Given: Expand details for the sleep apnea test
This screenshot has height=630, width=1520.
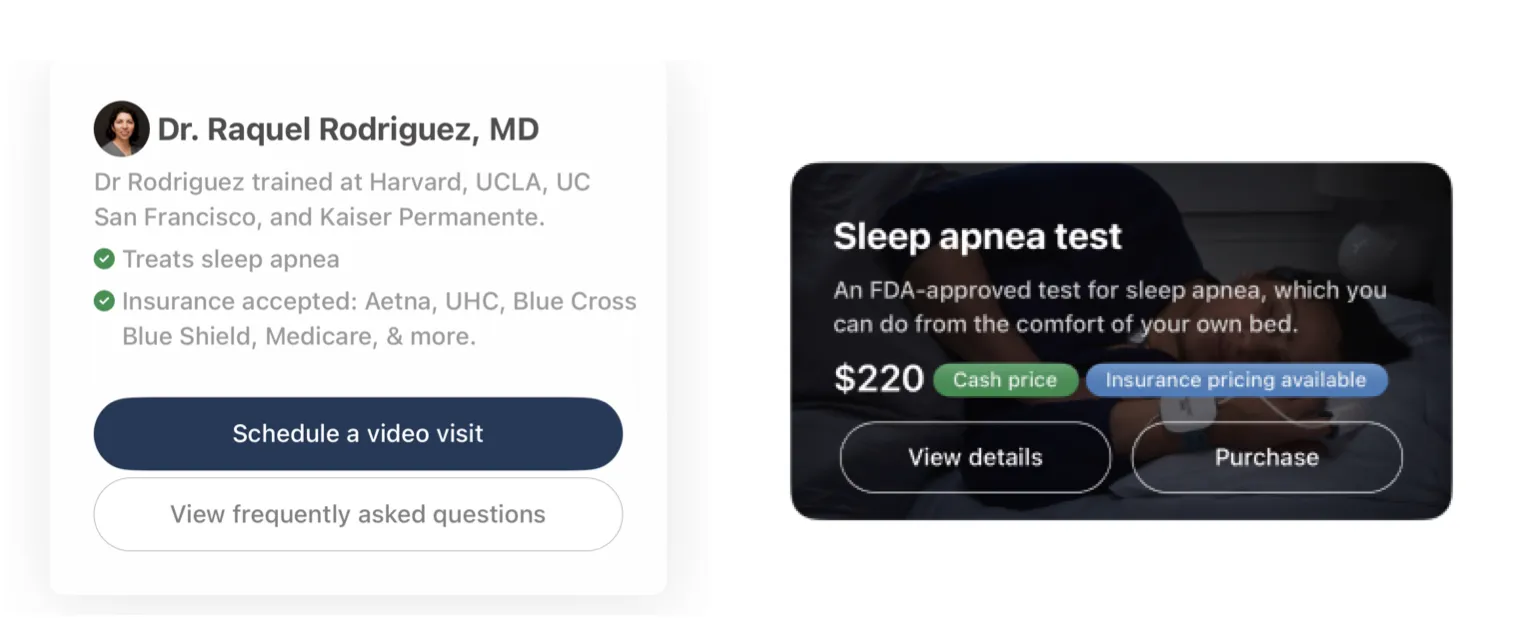Looking at the screenshot, I should [x=975, y=457].
